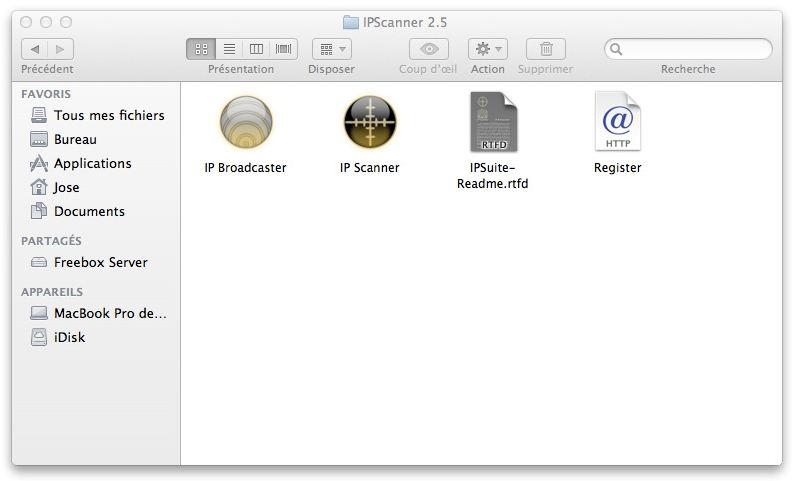Switch to icon view

point(201,49)
